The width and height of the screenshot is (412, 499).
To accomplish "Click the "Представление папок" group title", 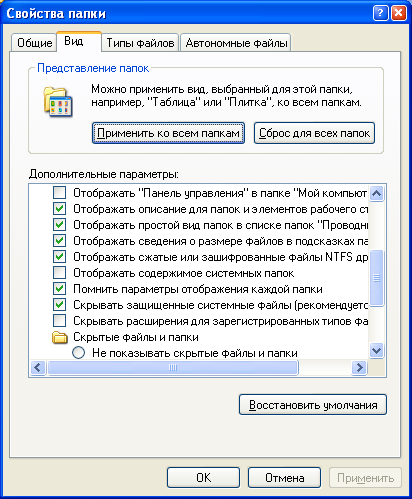I will pyautogui.click(x=93, y=68).
